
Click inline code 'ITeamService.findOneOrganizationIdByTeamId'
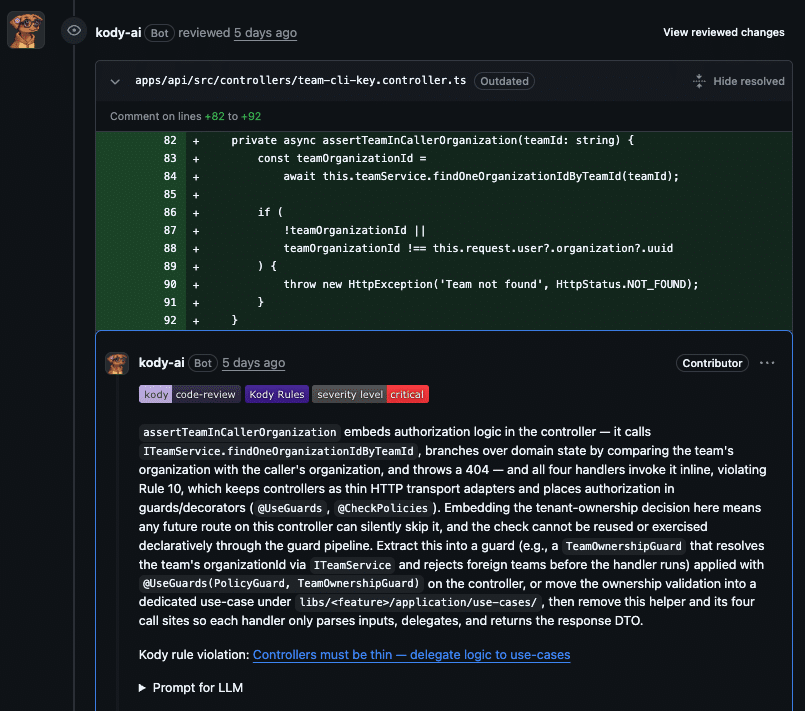point(278,451)
